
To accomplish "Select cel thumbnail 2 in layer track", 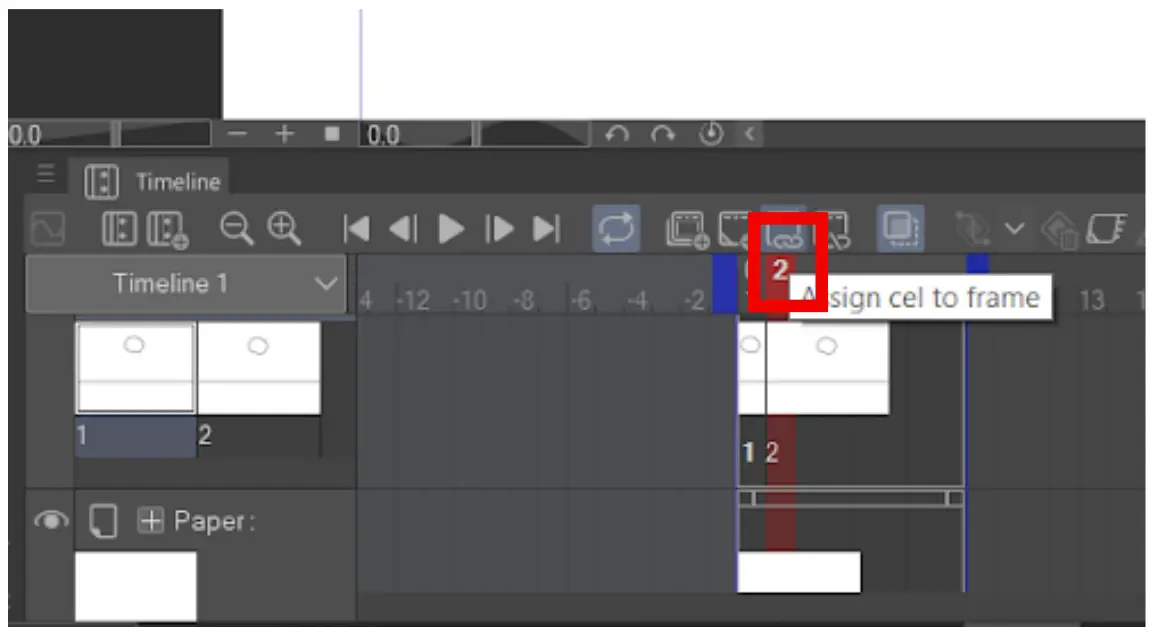I will point(827,368).
